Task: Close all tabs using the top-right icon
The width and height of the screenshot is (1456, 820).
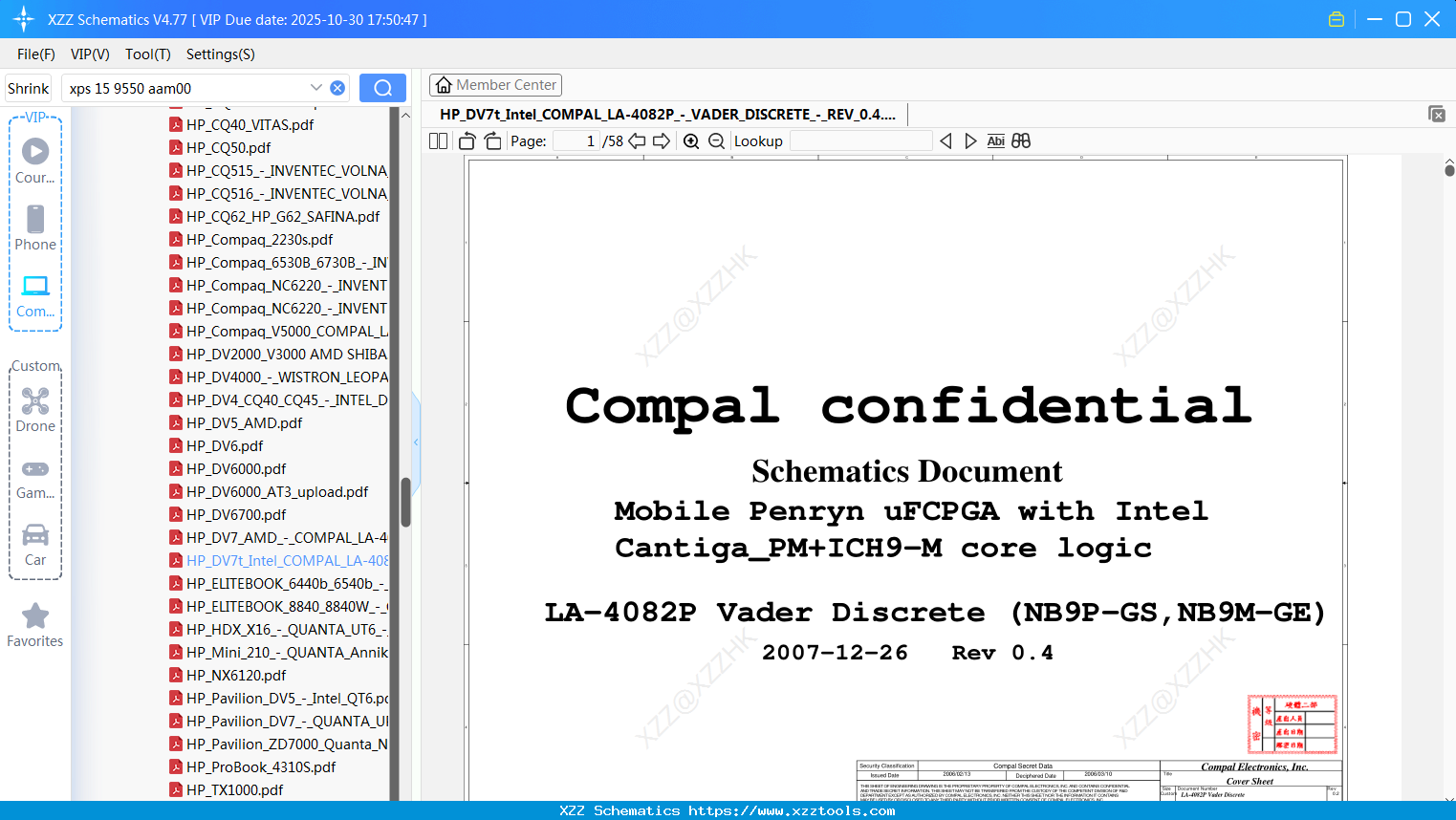Action: [x=1437, y=114]
